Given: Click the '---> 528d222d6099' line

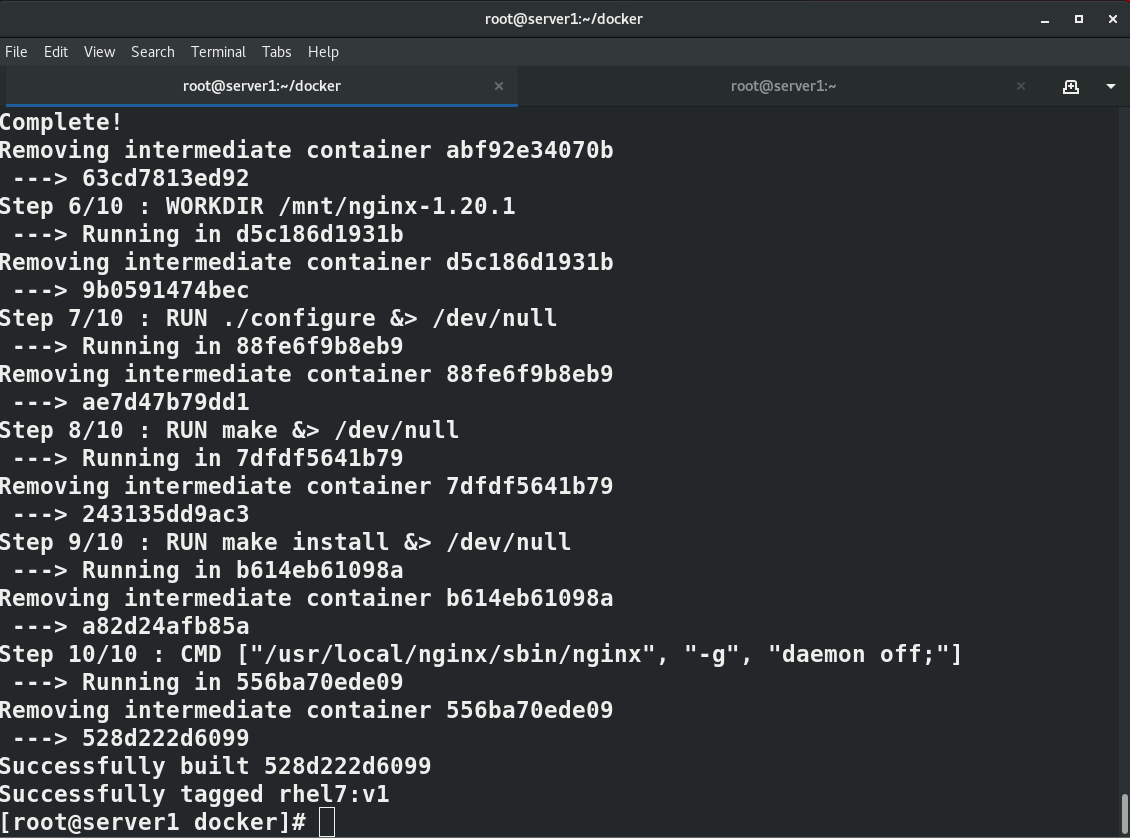Looking at the screenshot, I should [x=131, y=739].
